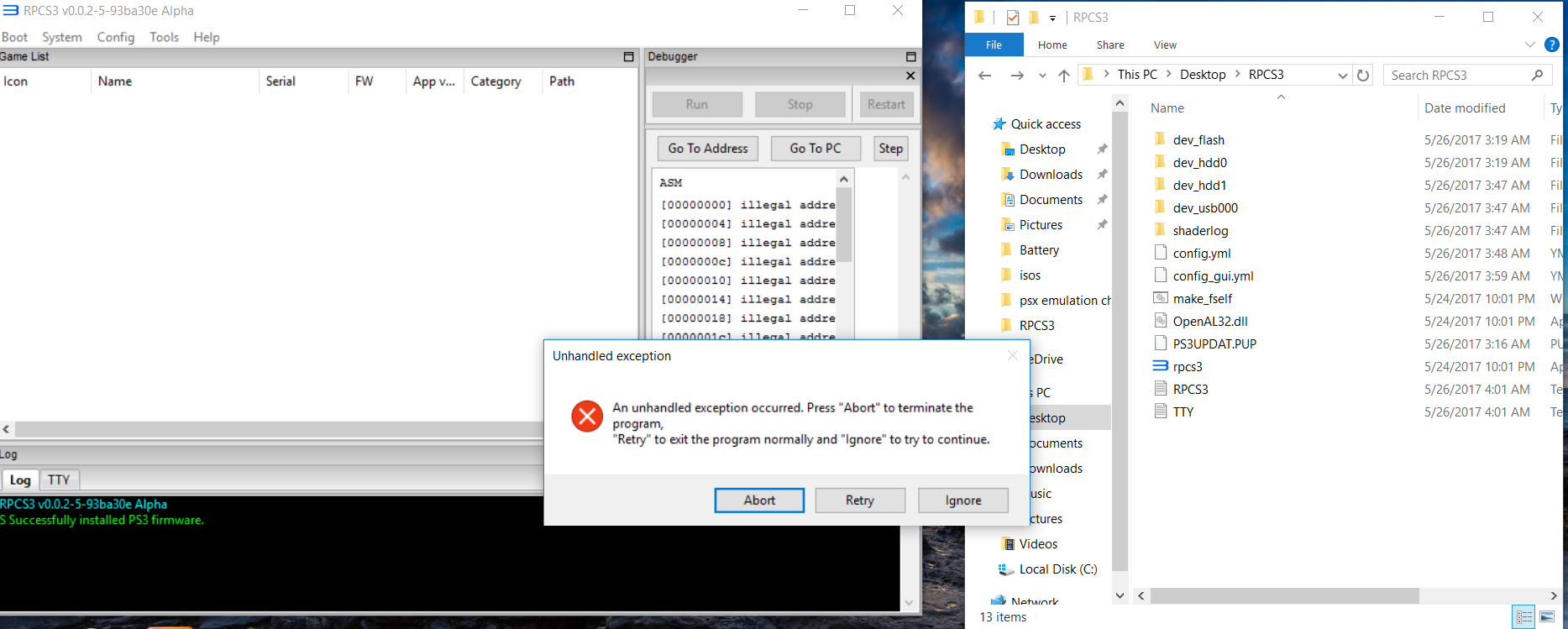Select the make_fself file
1568x629 pixels.
[1203, 298]
